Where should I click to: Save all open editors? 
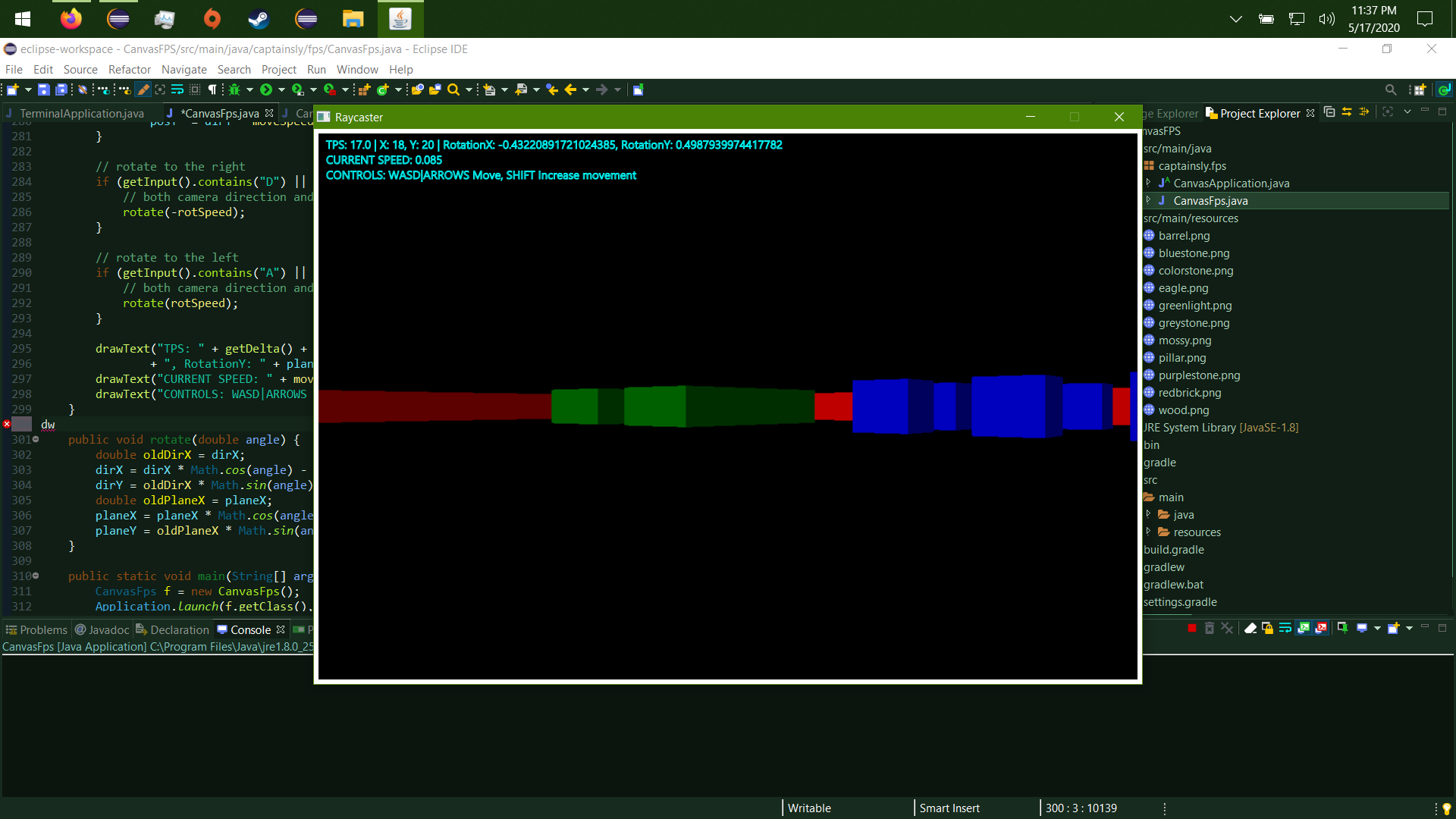click(x=61, y=89)
